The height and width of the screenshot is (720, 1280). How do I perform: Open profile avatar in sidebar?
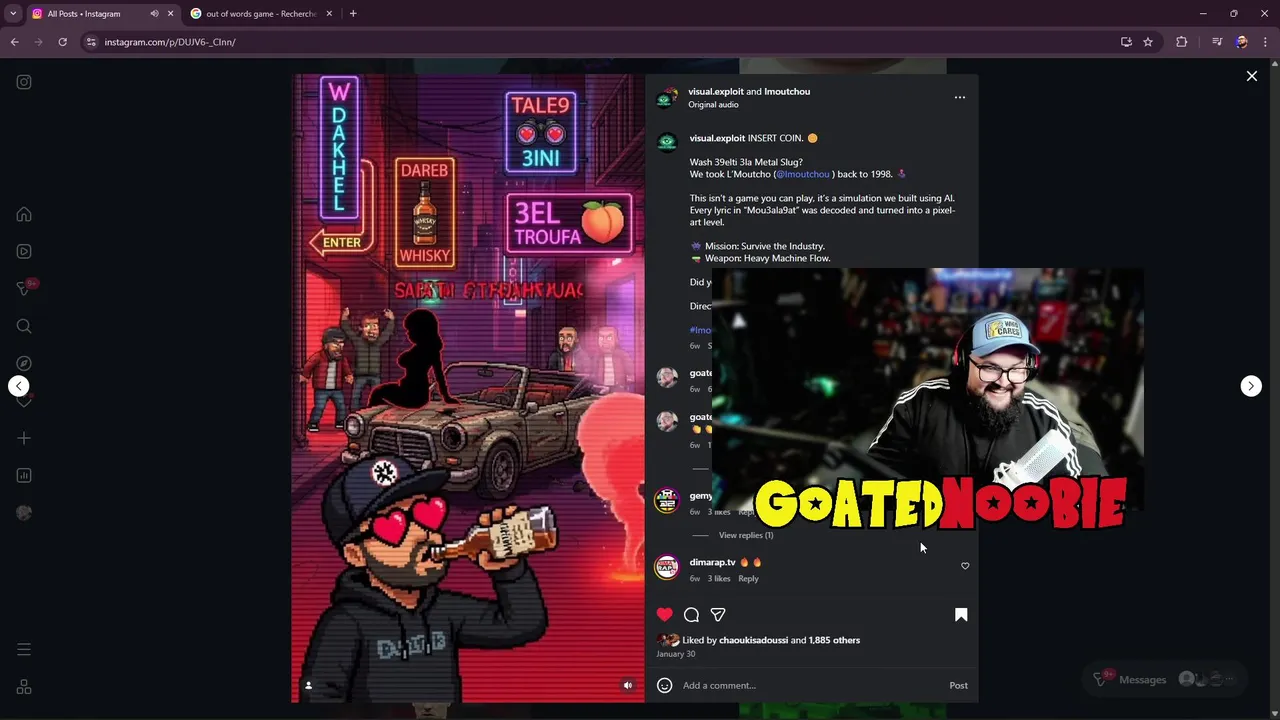[x=24, y=512]
